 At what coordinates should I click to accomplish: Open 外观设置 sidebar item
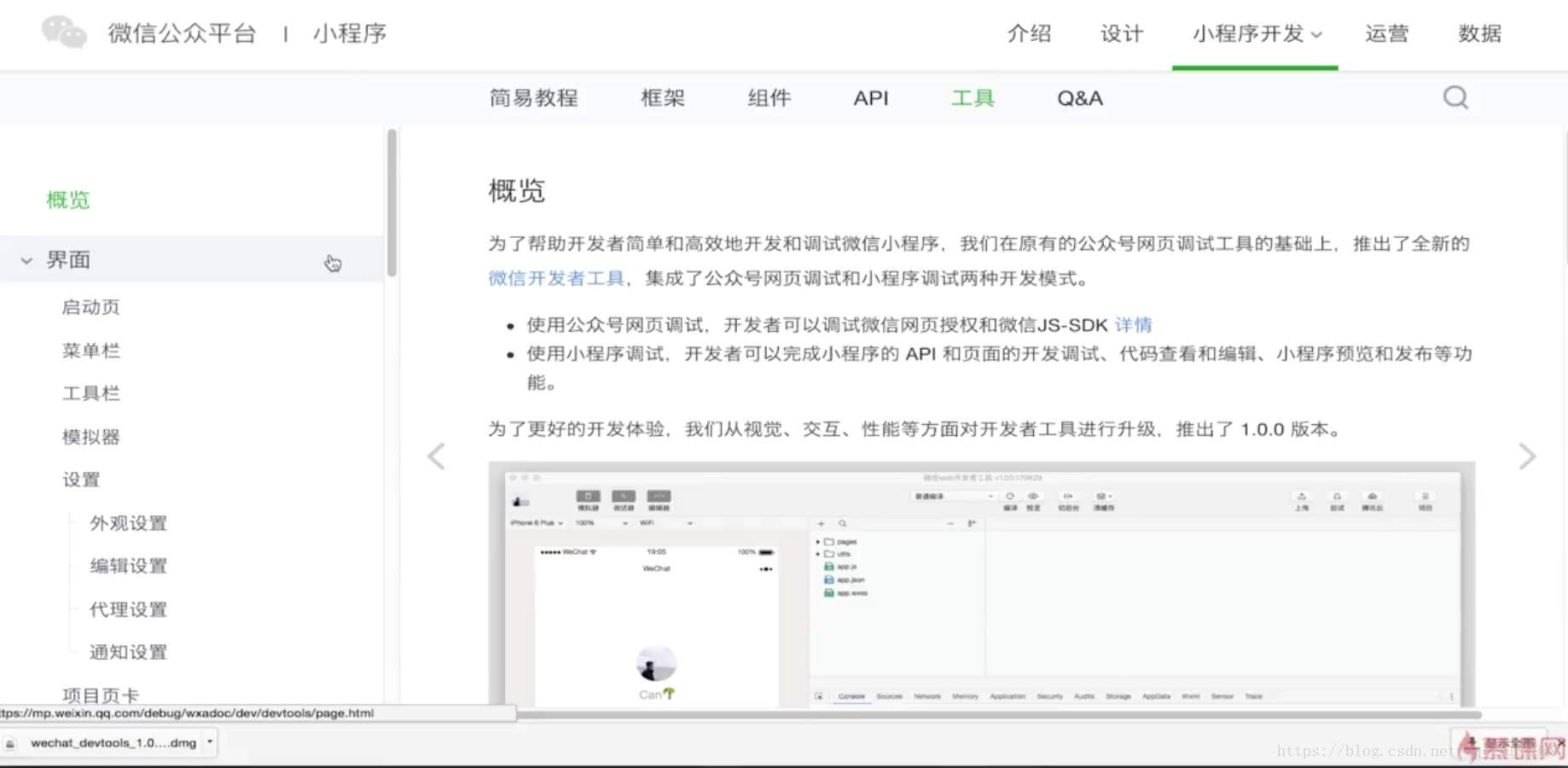[x=129, y=523]
